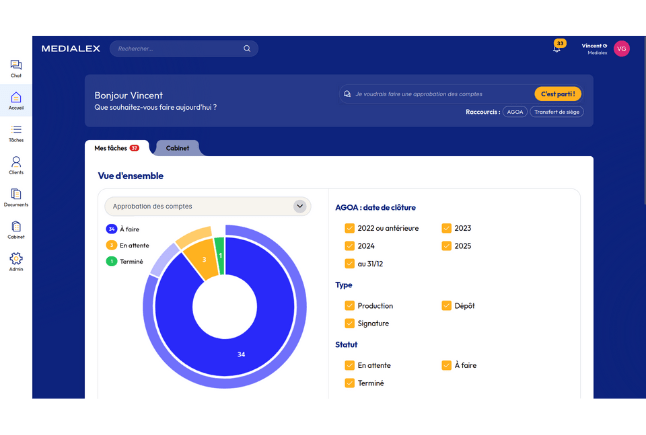Select the Mes tâches tab
646x435 pixels.
pyautogui.click(x=116, y=148)
